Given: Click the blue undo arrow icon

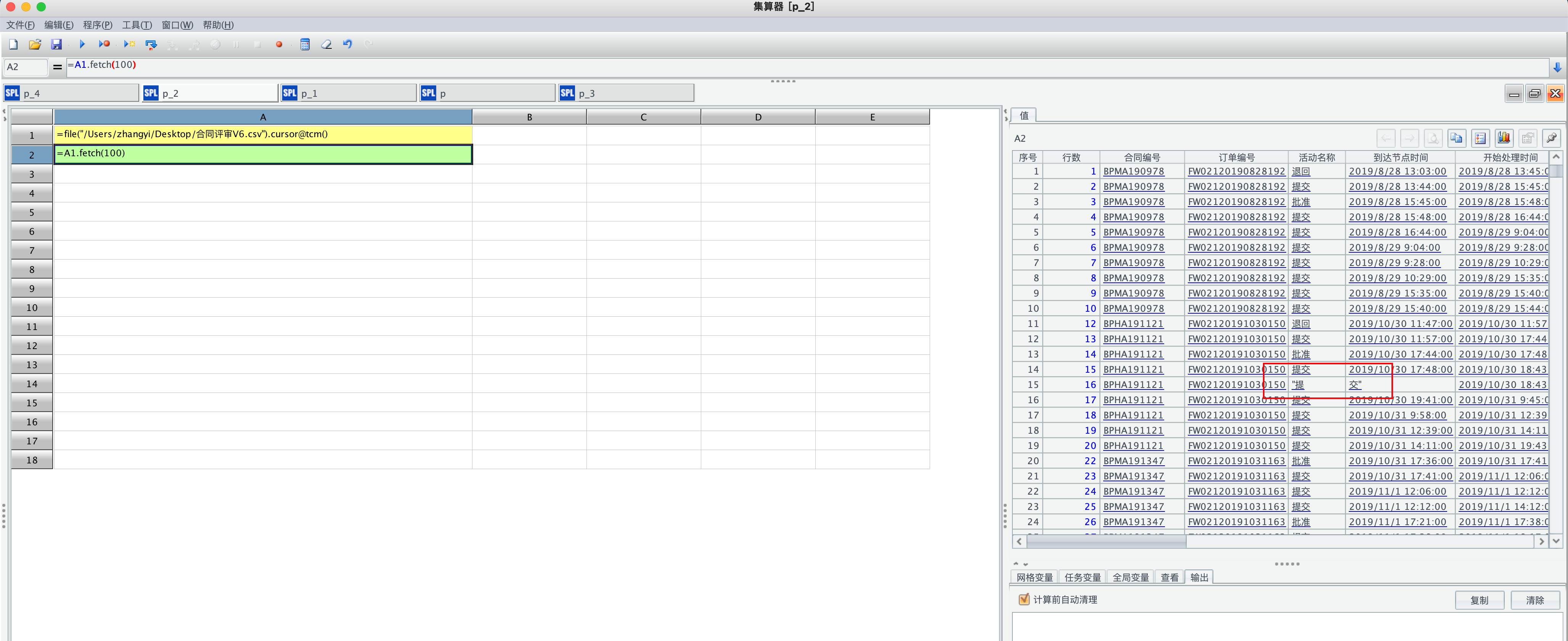Looking at the screenshot, I should click(x=347, y=44).
